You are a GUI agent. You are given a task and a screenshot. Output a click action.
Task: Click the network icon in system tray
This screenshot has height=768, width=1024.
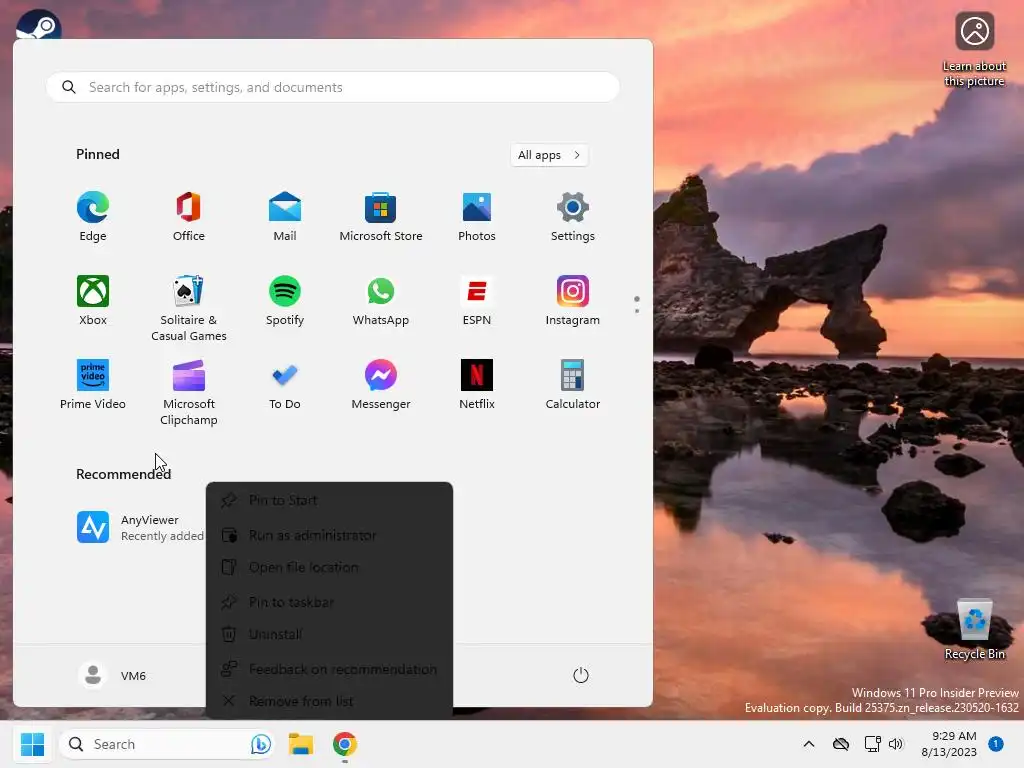(x=872, y=744)
